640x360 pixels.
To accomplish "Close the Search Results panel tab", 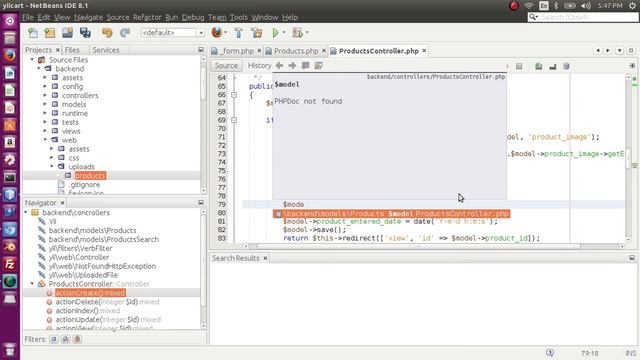I will 265,258.
